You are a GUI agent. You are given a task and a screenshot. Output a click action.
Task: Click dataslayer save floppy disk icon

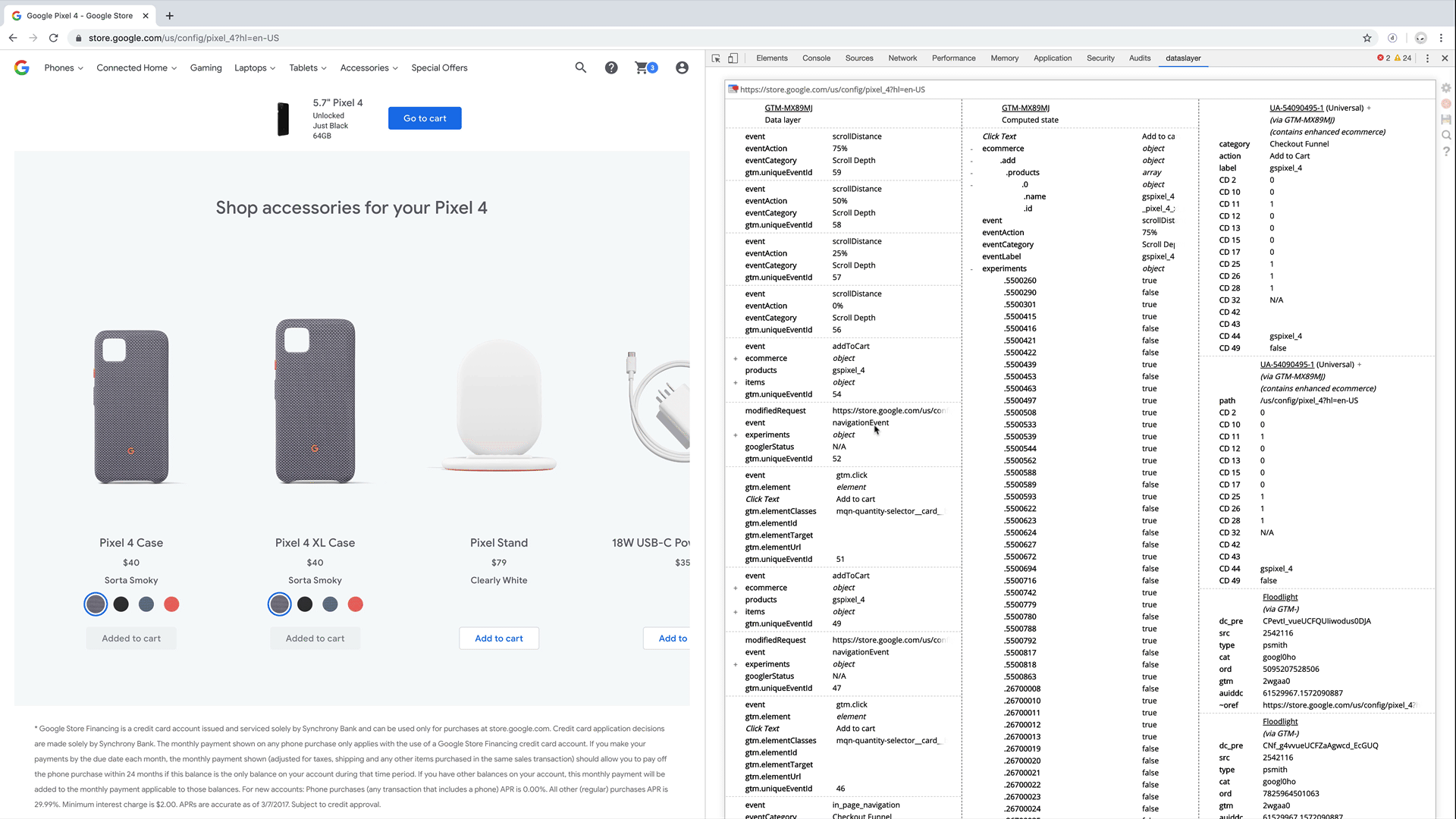click(1446, 120)
